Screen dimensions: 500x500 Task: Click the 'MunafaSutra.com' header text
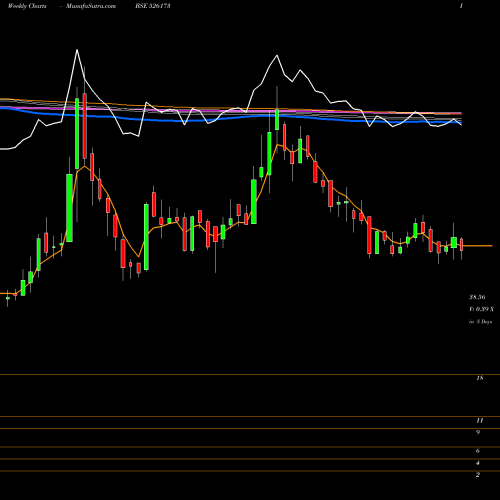coord(91,6)
